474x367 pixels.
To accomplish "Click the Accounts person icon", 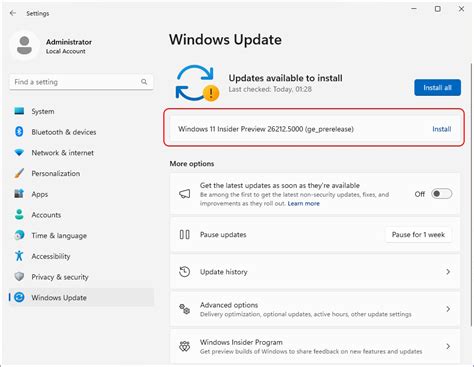I will [x=19, y=214].
